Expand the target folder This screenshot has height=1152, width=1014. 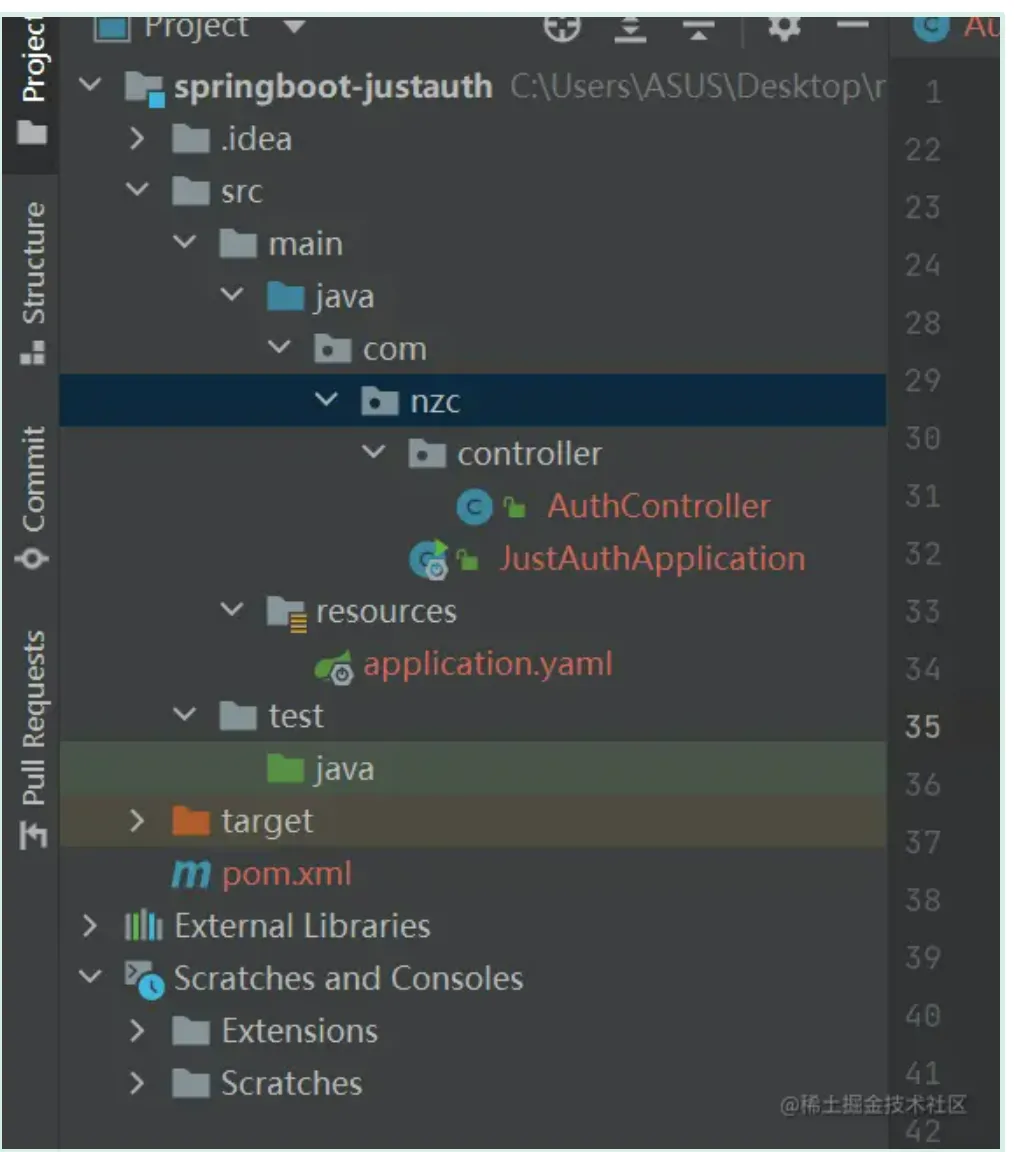[x=138, y=822]
